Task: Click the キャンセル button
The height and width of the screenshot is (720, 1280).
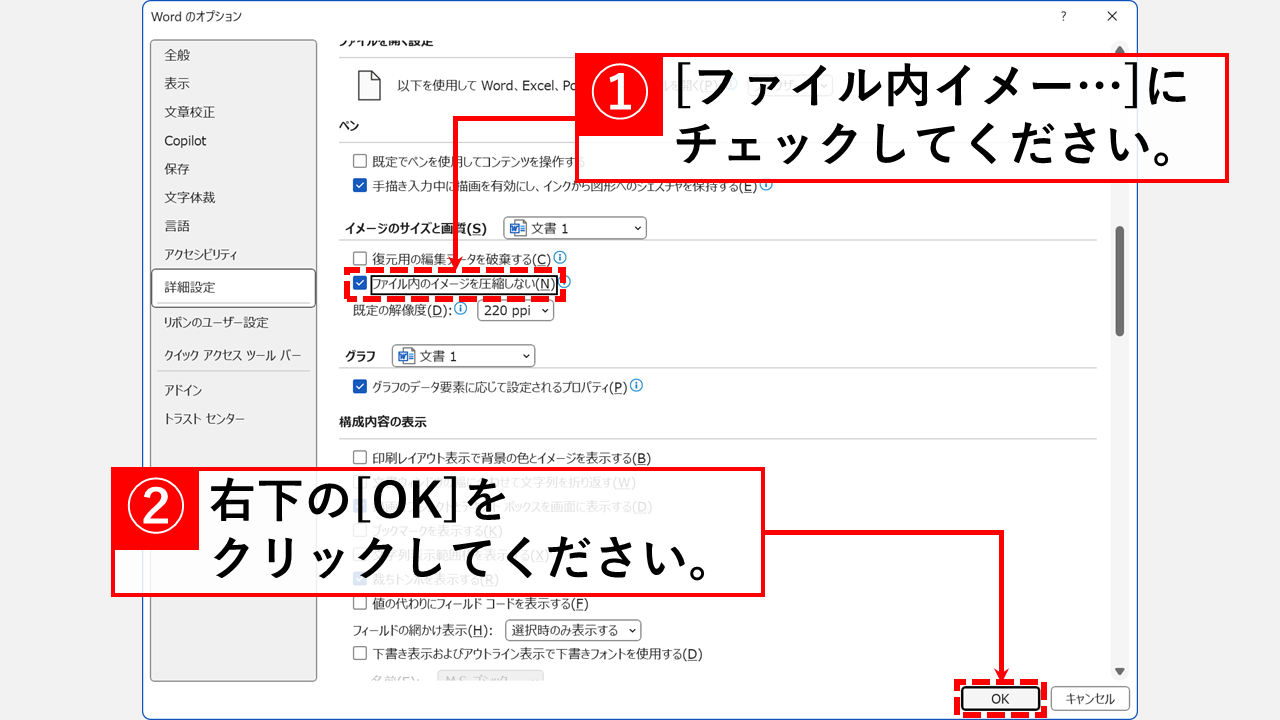Action: (x=1090, y=699)
